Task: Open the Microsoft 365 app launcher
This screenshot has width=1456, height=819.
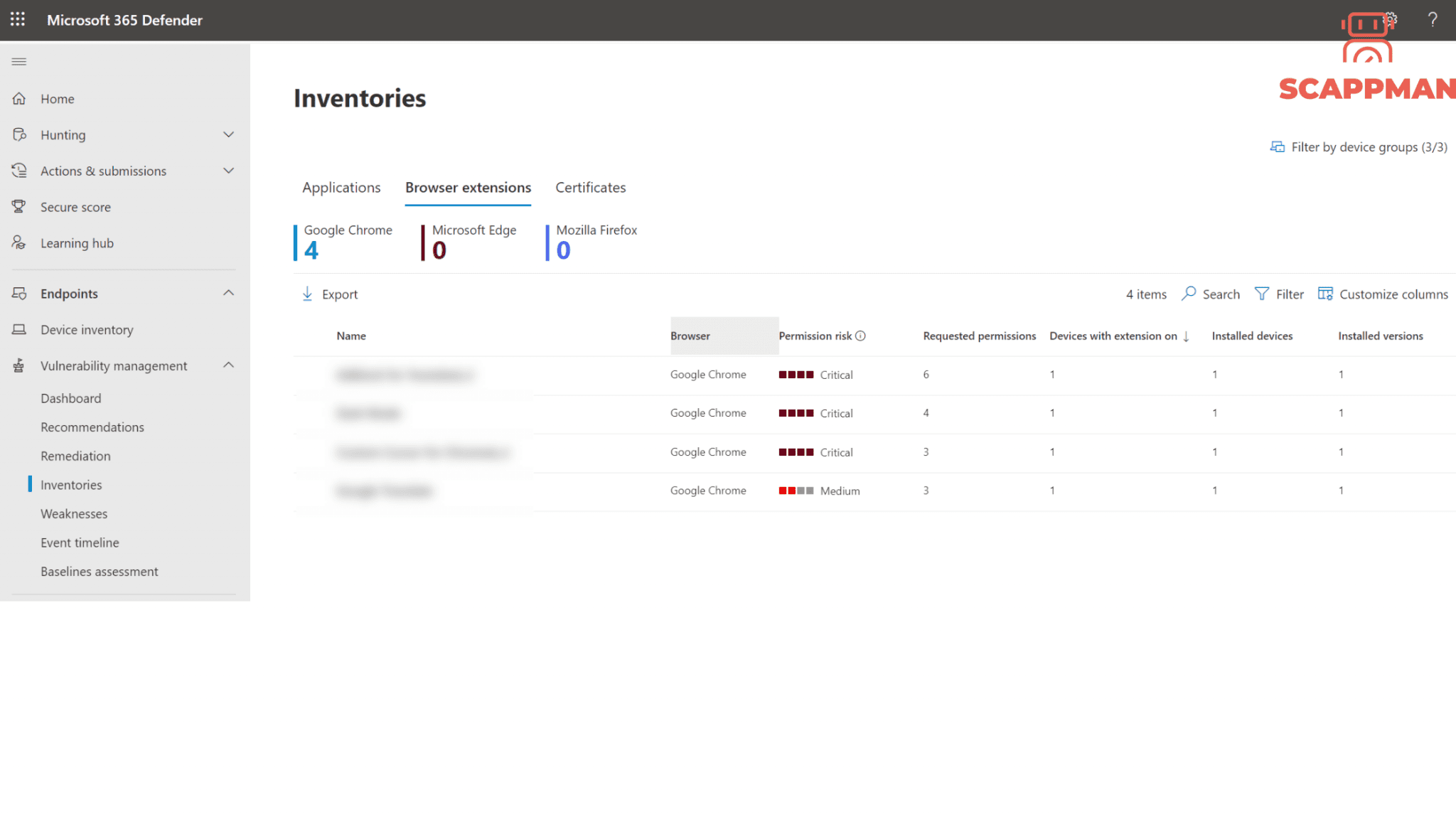Action: [x=17, y=20]
